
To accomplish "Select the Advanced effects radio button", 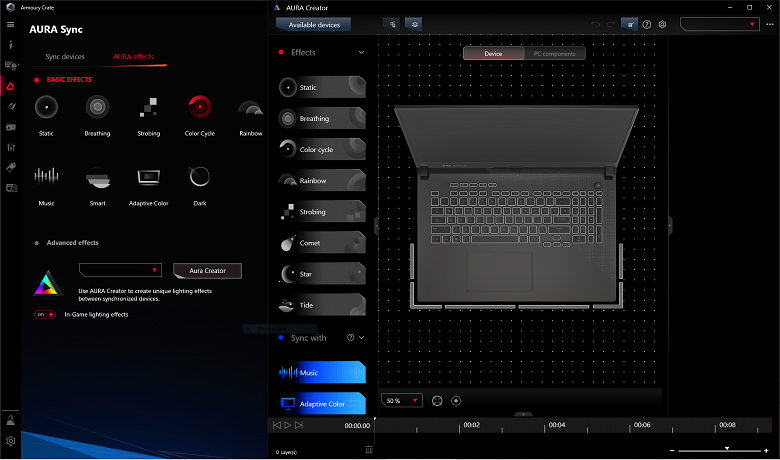I will [37, 243].
